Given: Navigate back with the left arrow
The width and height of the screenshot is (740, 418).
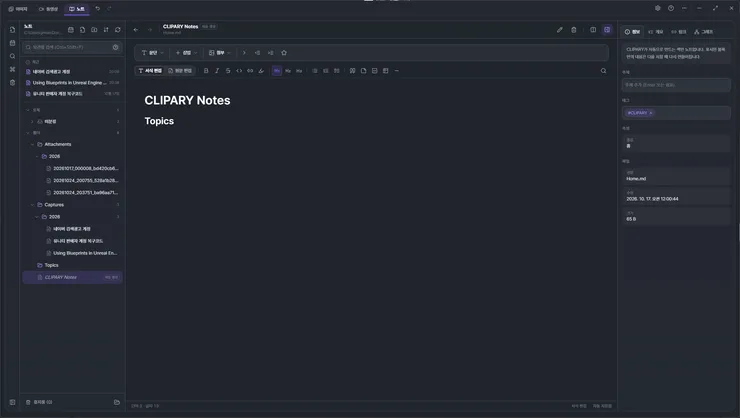Looking at the screenshot, I should (136, 30).
